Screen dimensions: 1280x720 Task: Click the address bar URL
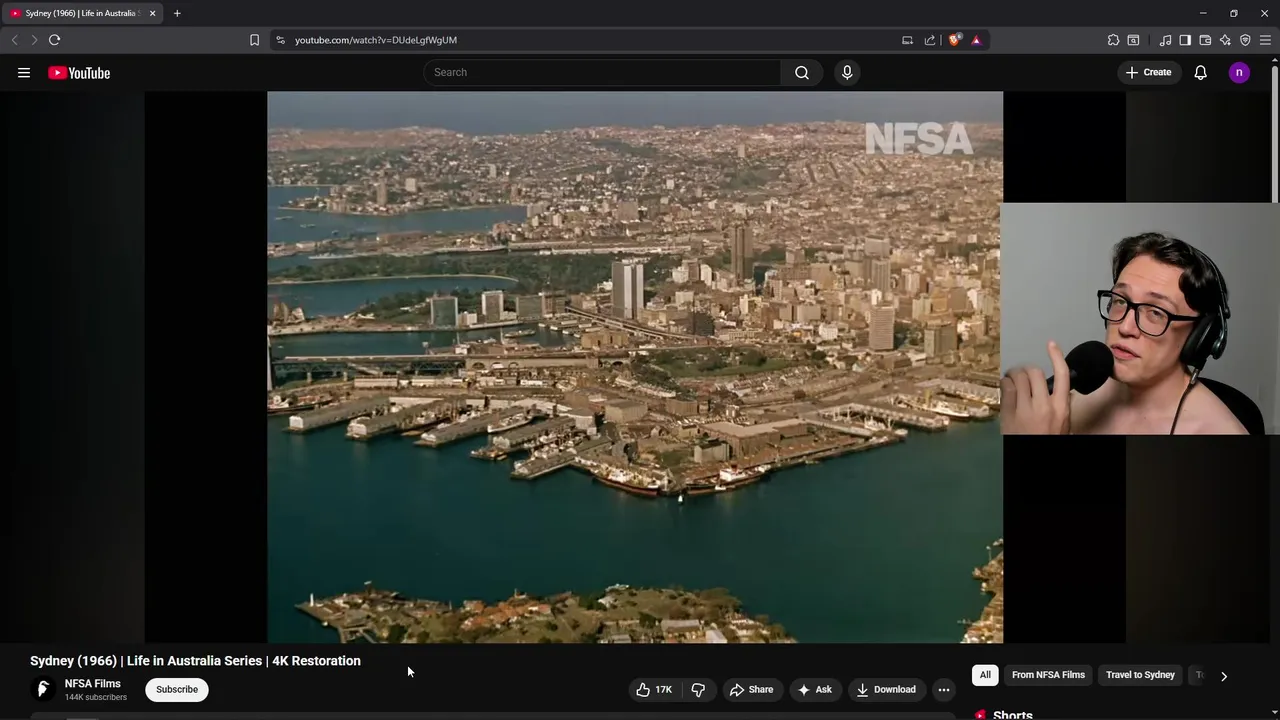tap(376, 40)
